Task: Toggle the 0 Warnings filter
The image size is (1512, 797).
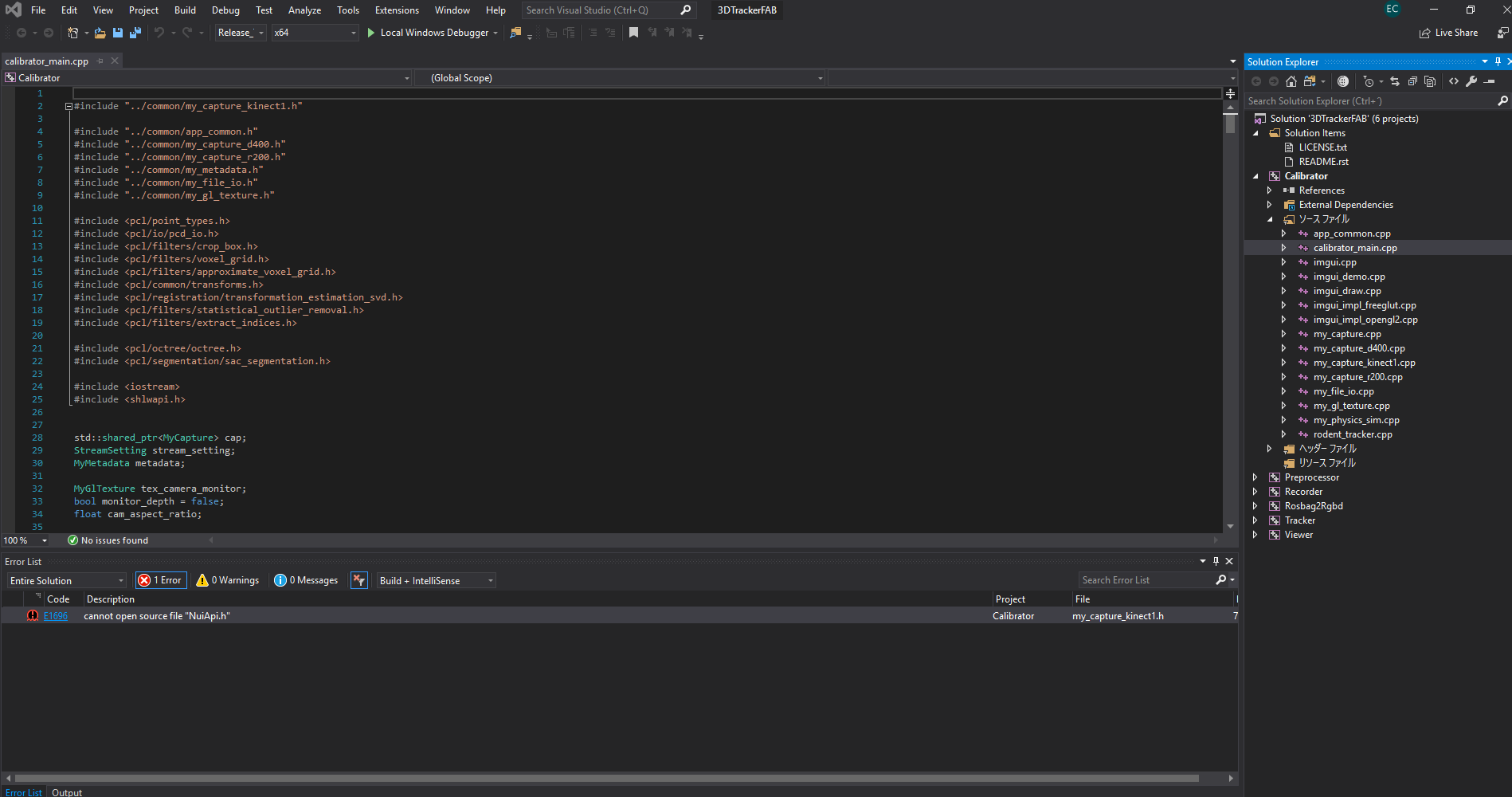Action: tap(228, 580)
